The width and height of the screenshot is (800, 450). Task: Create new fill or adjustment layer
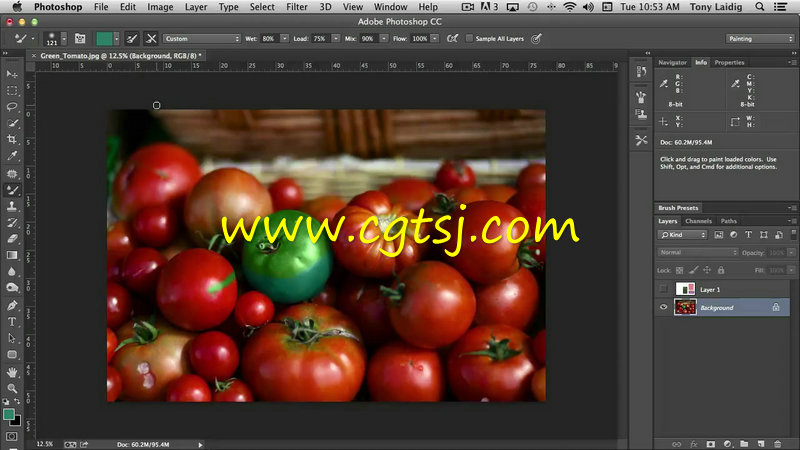point(727,444)
